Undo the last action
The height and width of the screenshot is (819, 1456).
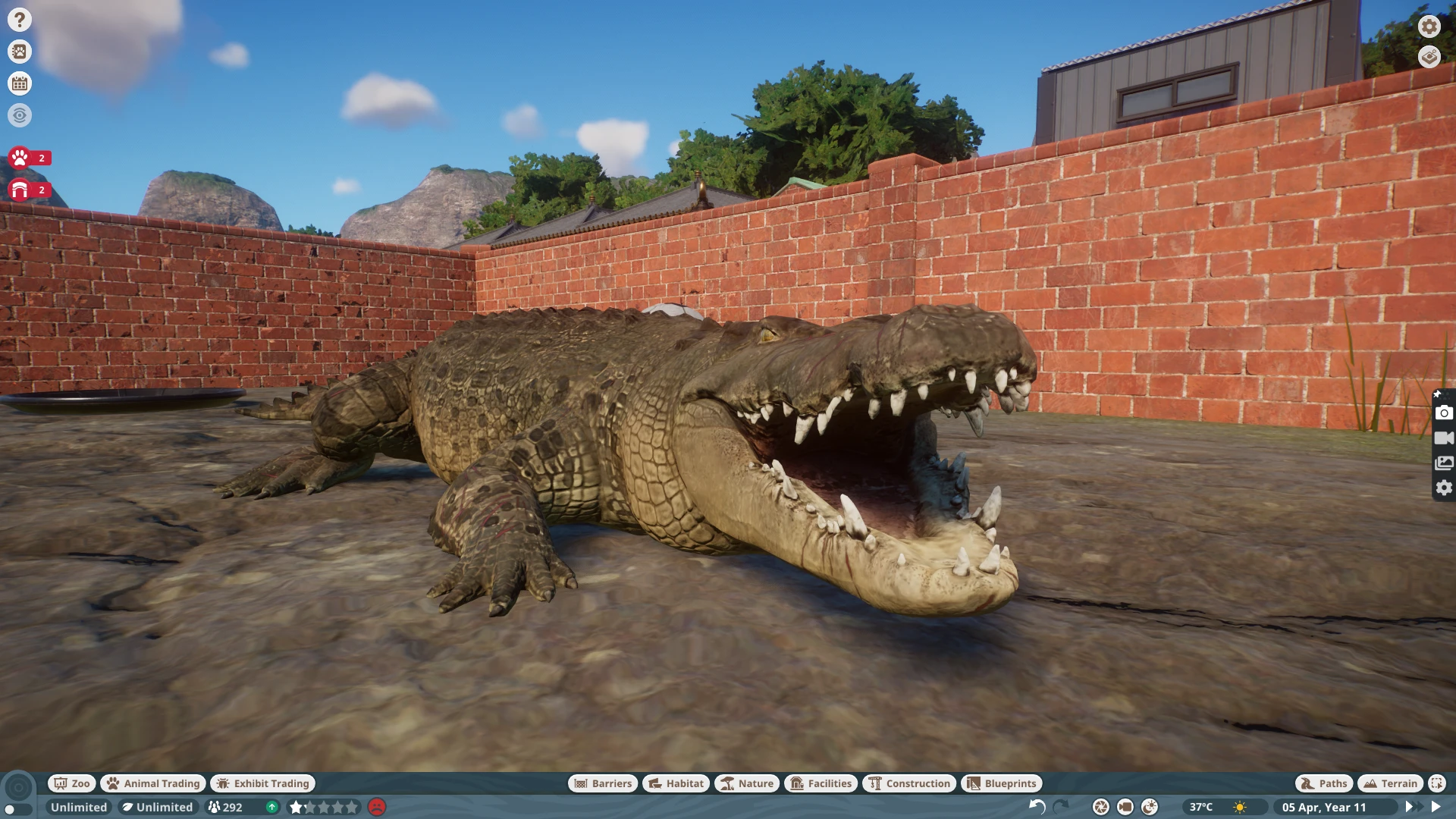[1037, 807]
